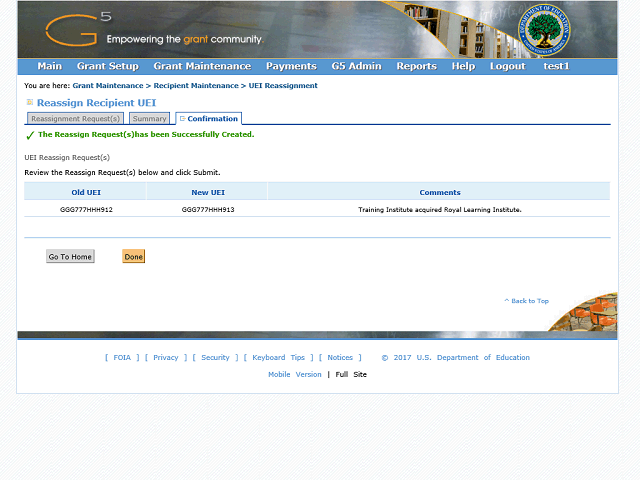This screenshot has width=640, height=480.
Task: Open the Keyboard Tips footer link
Action: coord(278,358)
